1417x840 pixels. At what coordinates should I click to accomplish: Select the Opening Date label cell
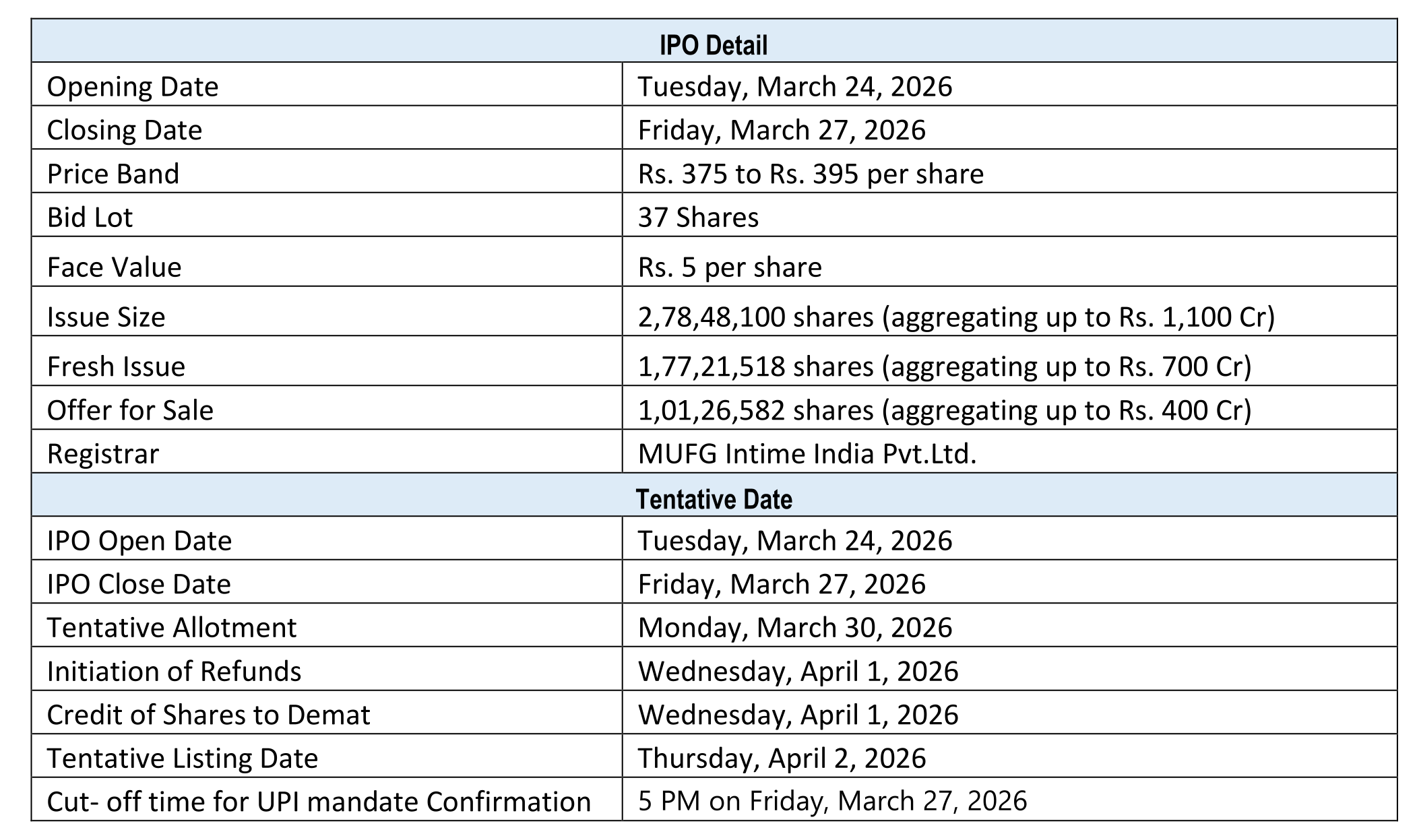point(133,87)
